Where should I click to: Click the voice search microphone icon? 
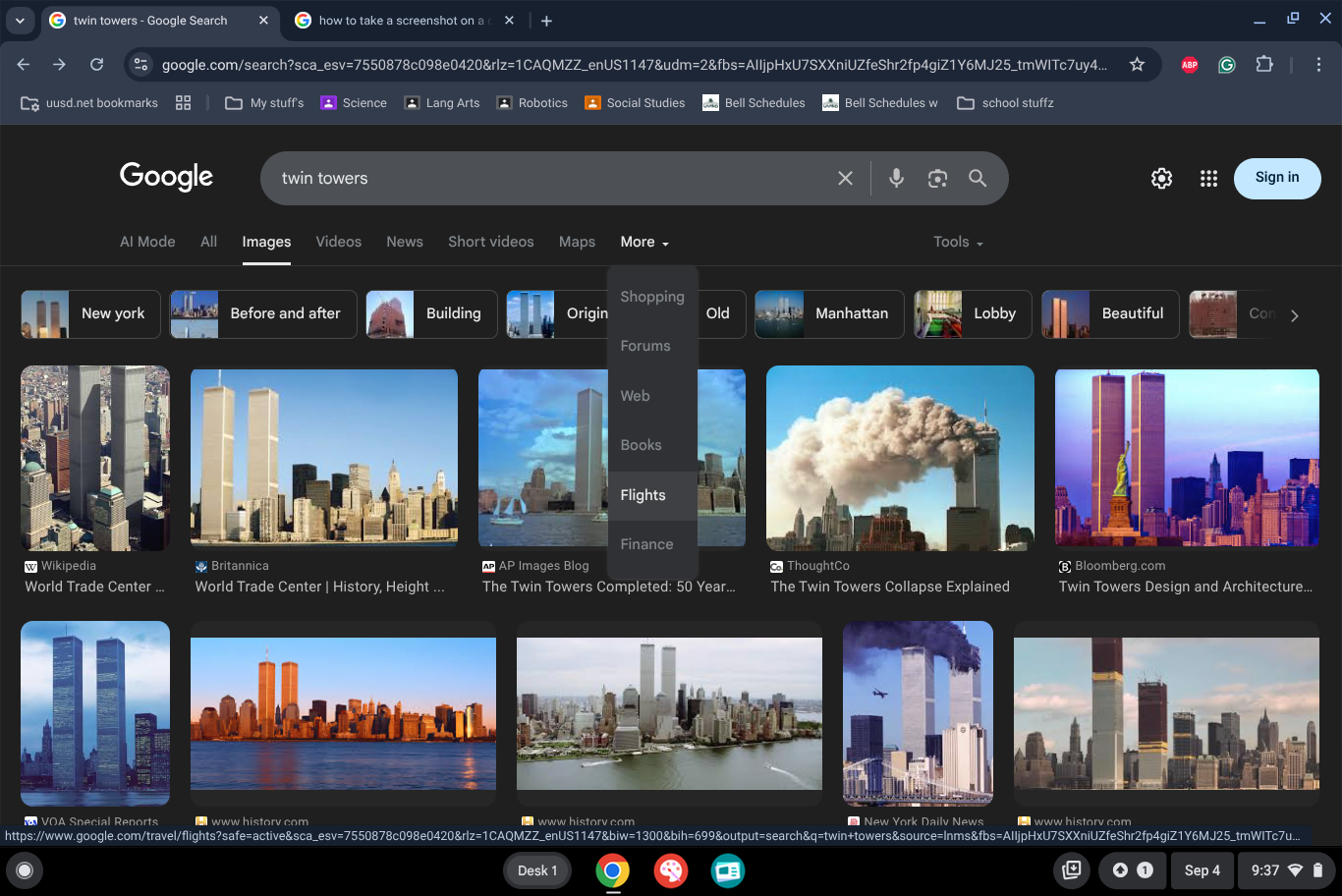(896, 178)
